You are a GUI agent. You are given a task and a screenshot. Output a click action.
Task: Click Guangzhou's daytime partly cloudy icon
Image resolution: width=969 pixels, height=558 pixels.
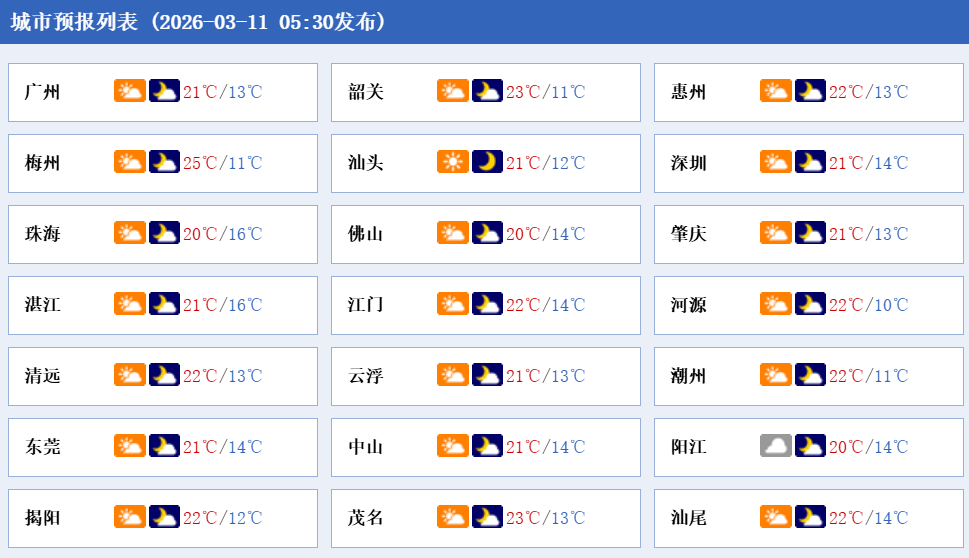(130, 92)
